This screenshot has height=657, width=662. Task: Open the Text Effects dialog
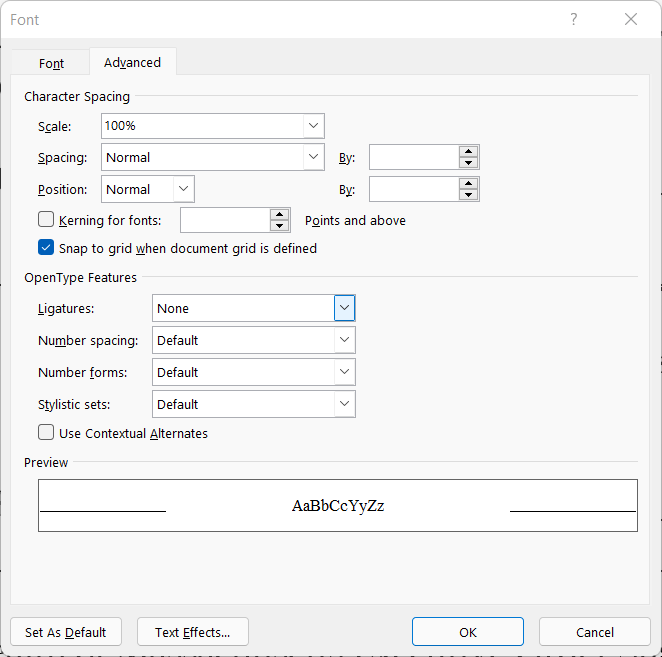point(193,632)
